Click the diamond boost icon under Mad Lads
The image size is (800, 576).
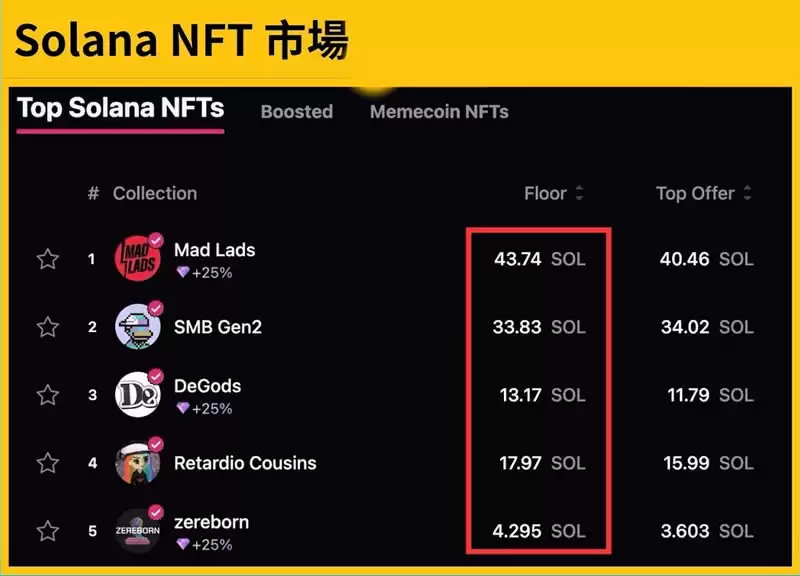182,273
